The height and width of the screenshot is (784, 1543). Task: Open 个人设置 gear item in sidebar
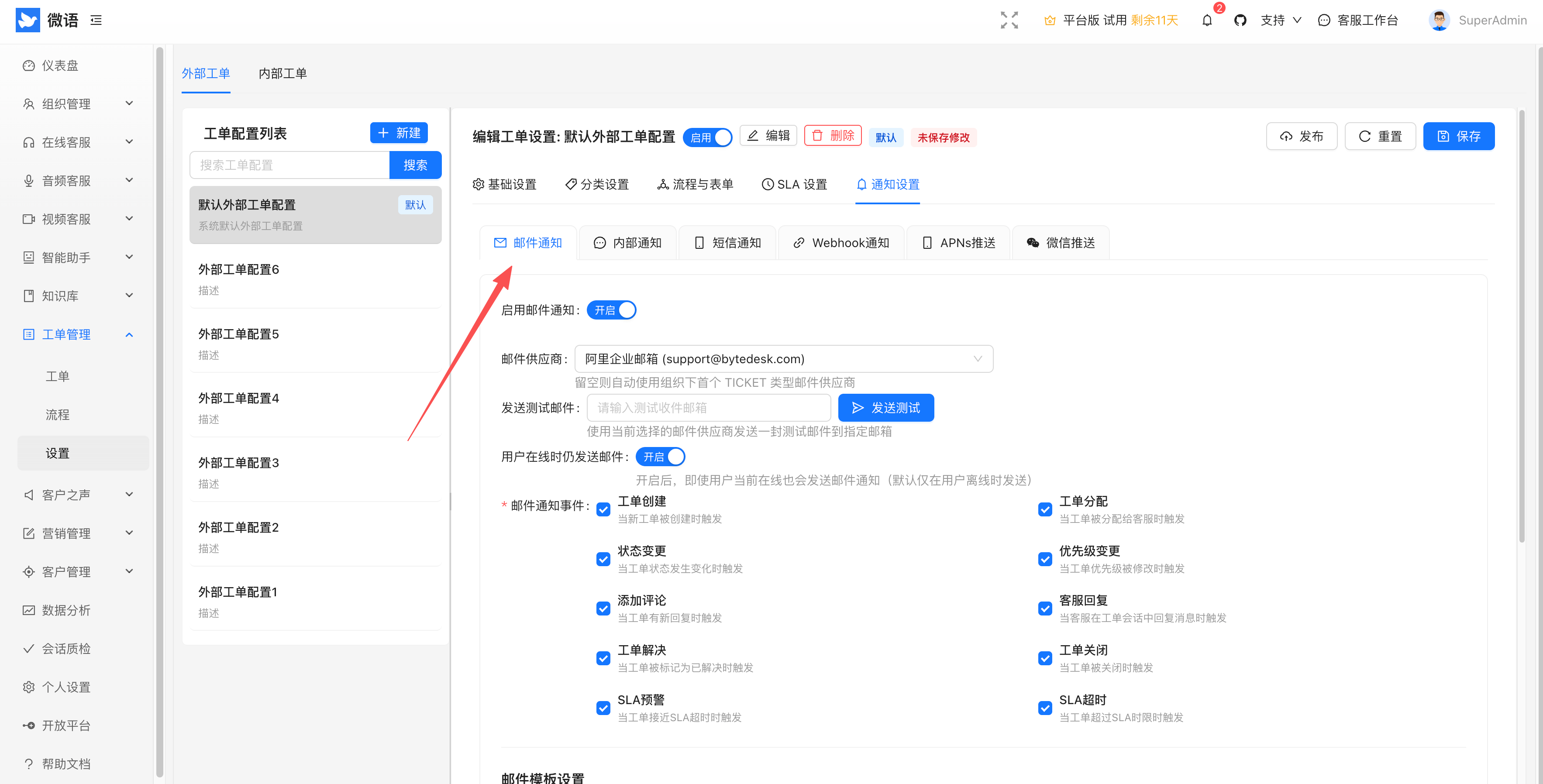pos(56,686)
